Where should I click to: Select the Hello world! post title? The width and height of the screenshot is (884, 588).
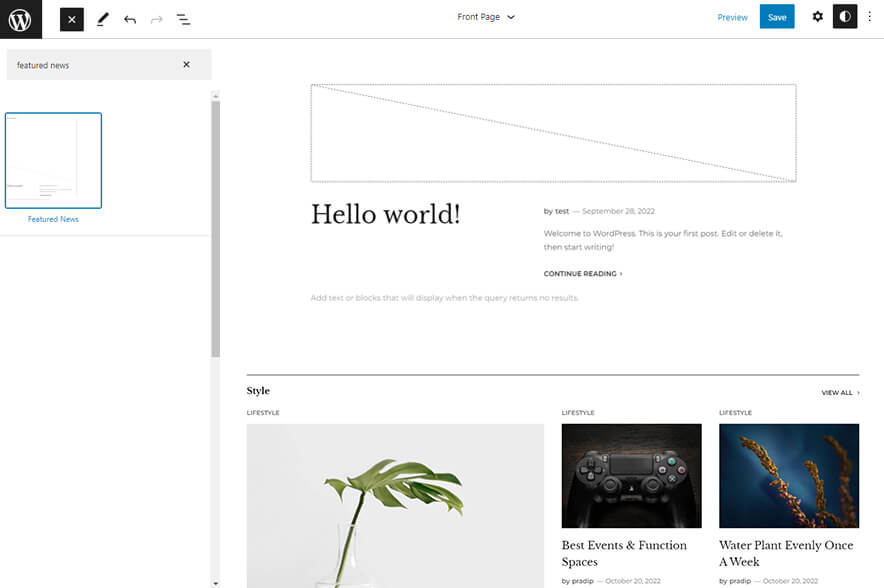coord(385,214)
